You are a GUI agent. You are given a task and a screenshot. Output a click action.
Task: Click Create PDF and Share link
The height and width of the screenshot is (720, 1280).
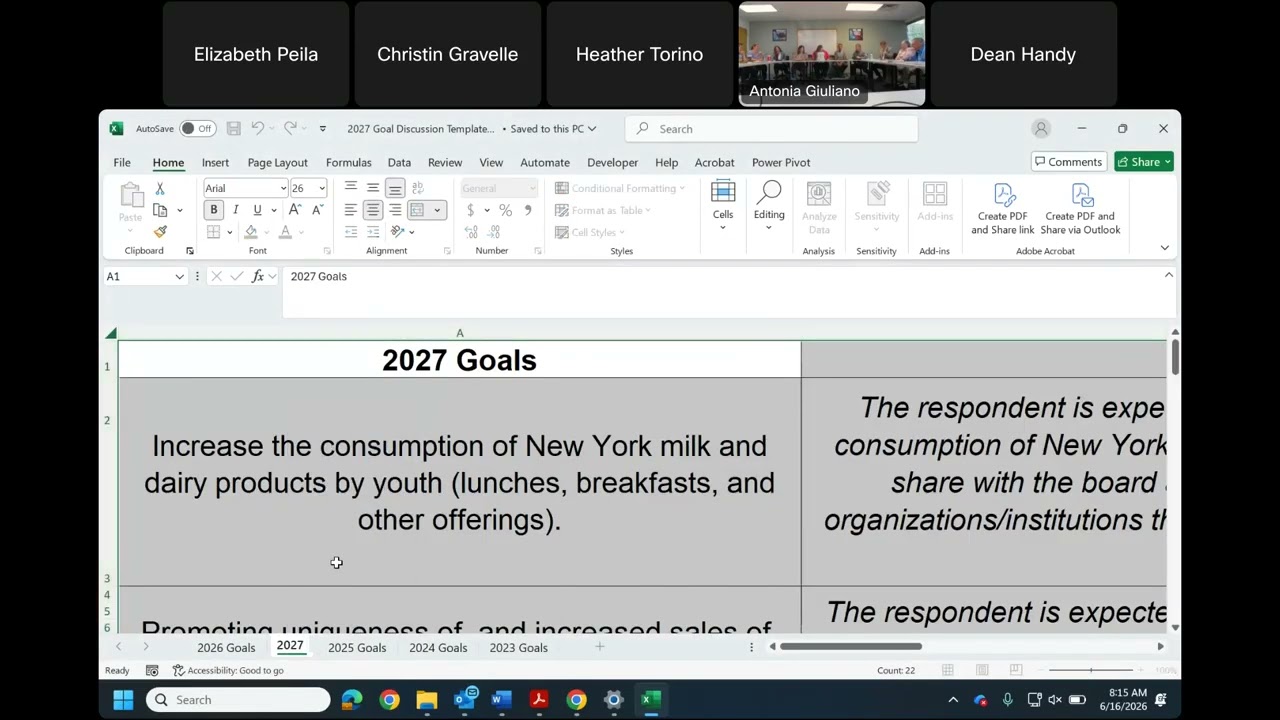1002,209
